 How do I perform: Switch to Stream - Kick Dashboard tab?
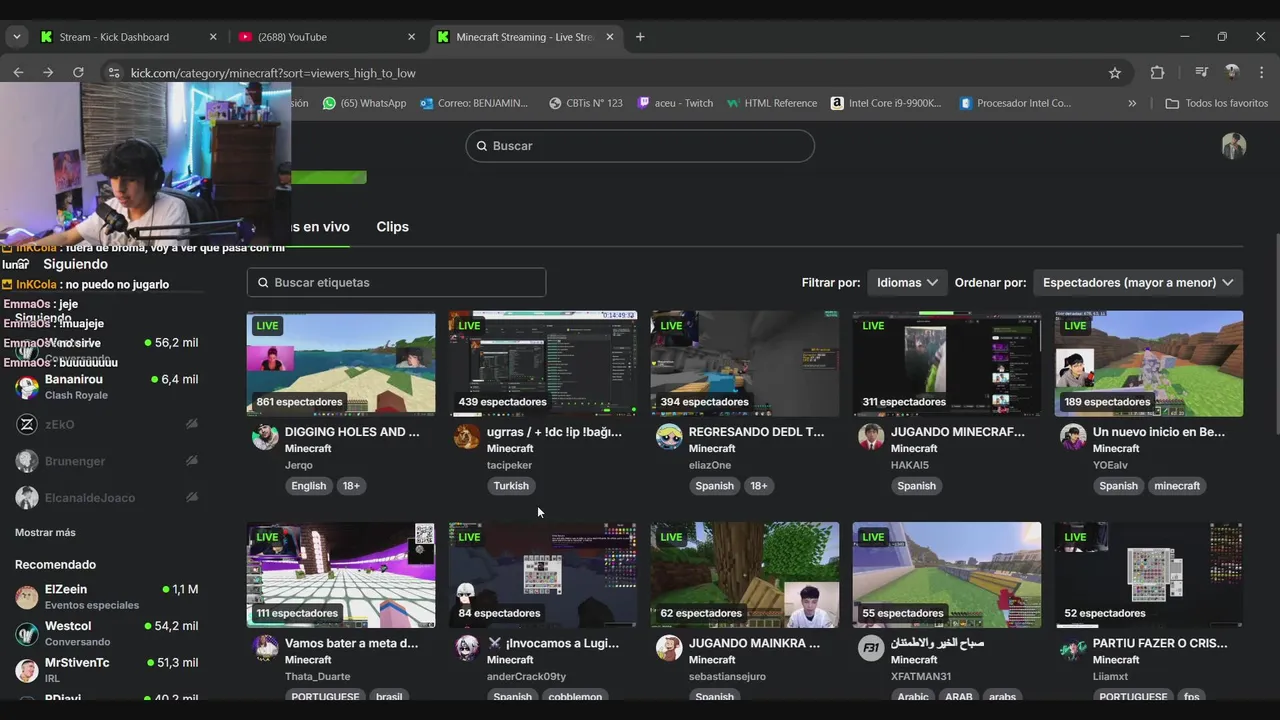128,37
